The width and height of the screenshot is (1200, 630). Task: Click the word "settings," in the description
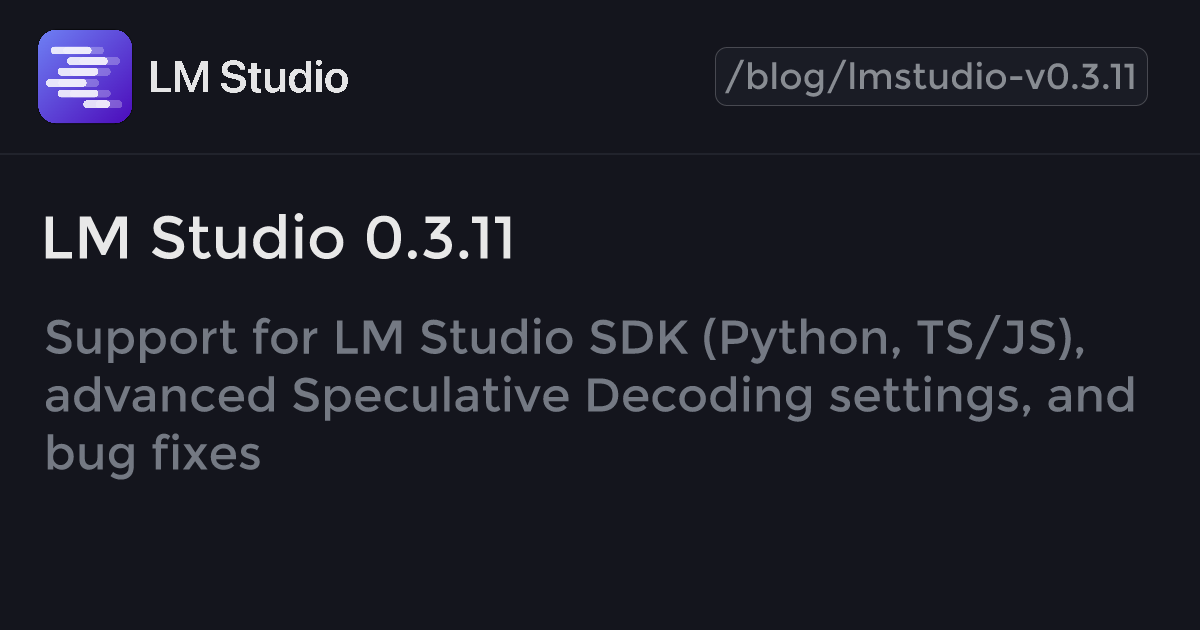930,398
